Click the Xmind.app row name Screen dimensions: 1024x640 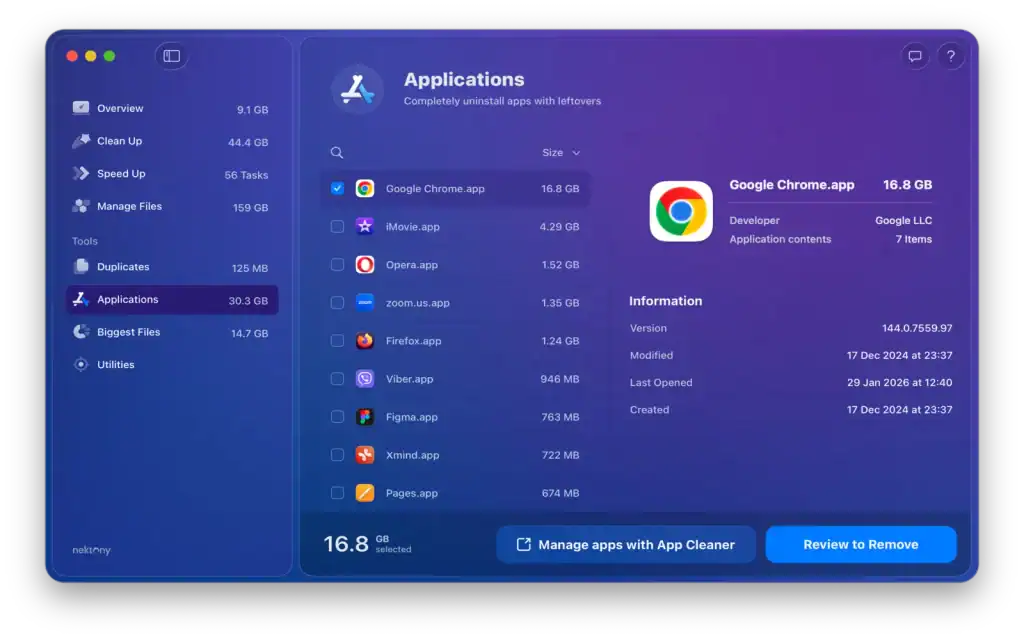tap(412, 455)
